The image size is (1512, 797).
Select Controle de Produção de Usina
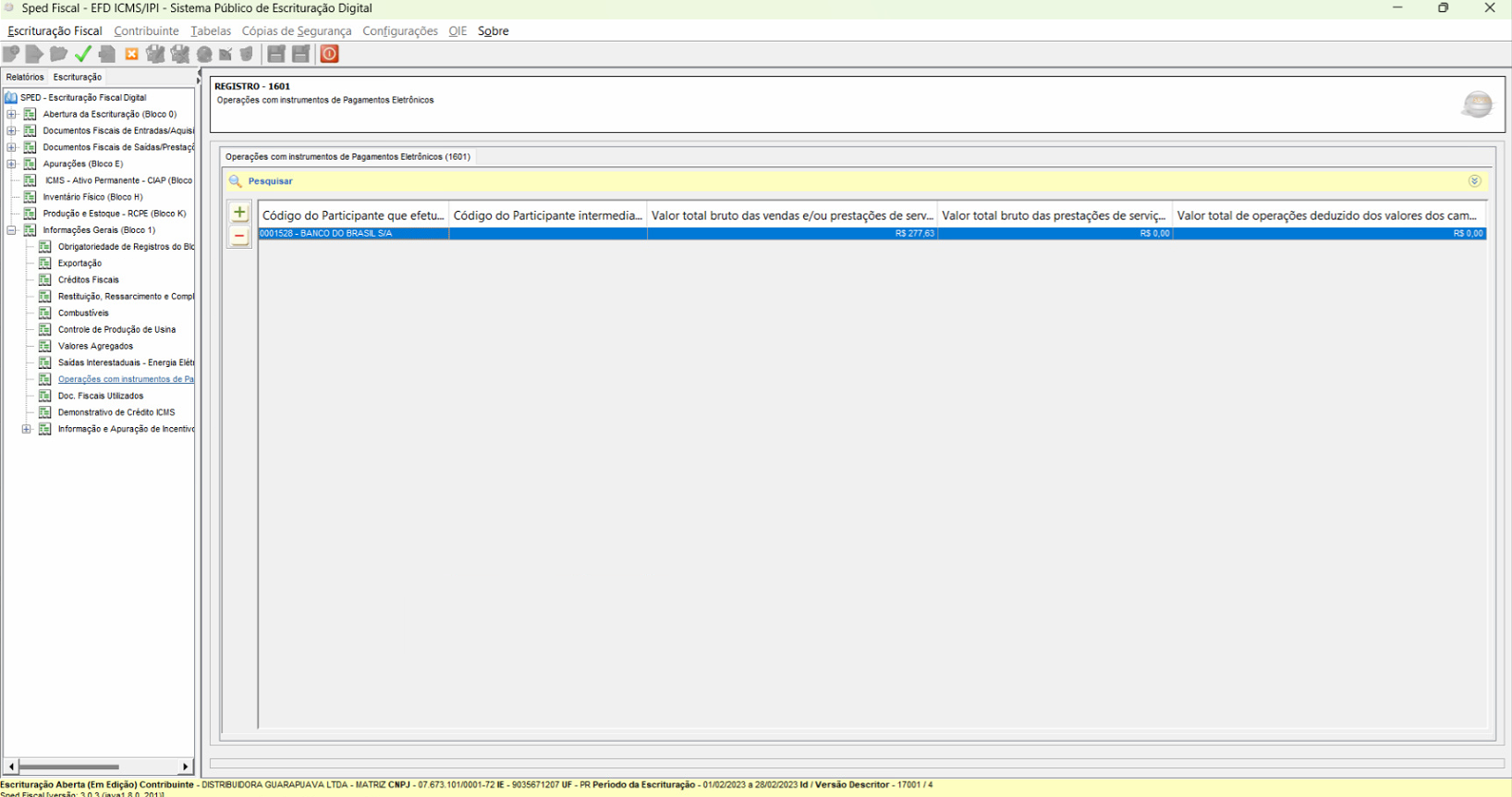click(x=116, y=329)
